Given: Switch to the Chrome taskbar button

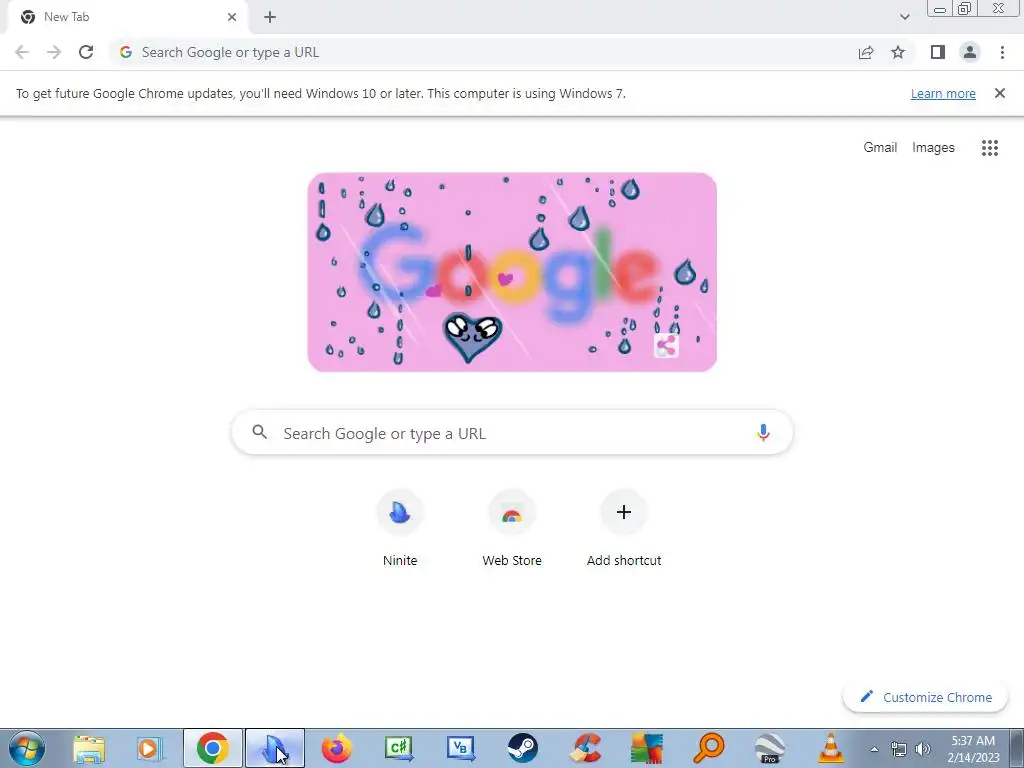Looking at the screenshot, I should click(213, 748).
